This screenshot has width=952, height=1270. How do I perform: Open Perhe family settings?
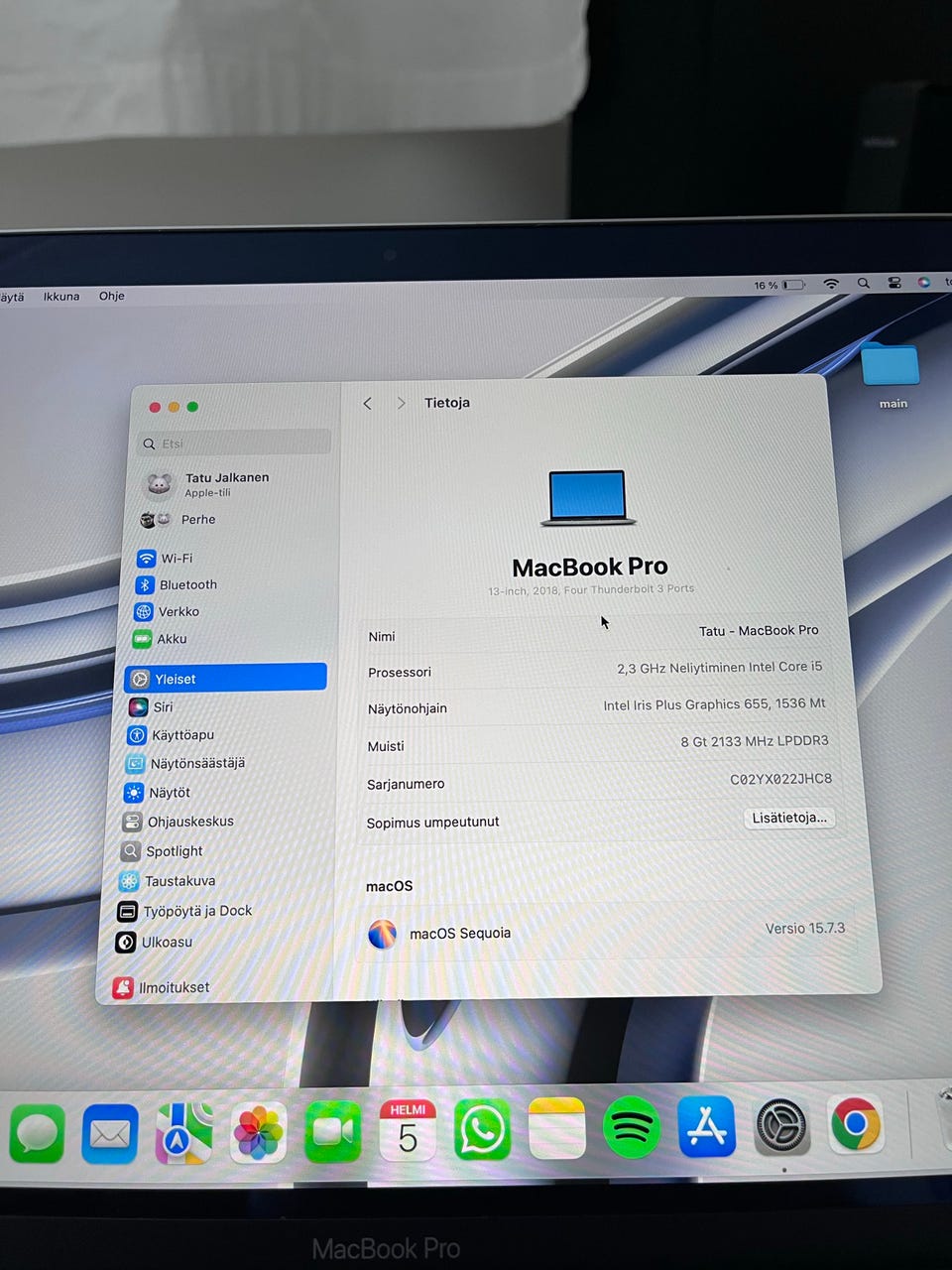(x=178, y=520)
